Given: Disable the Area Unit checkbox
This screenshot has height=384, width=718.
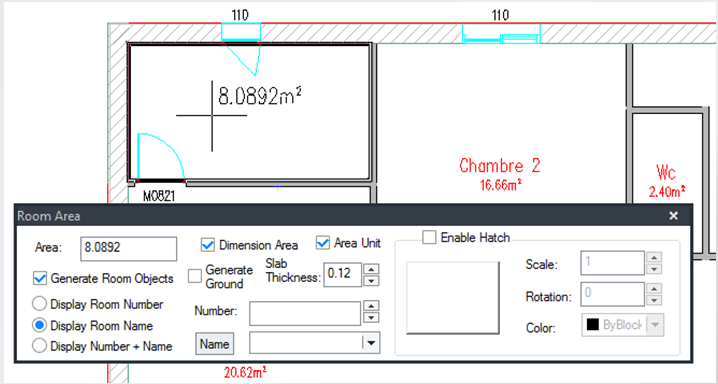Looking at the screenshot, I should click(x=323, y=243).
